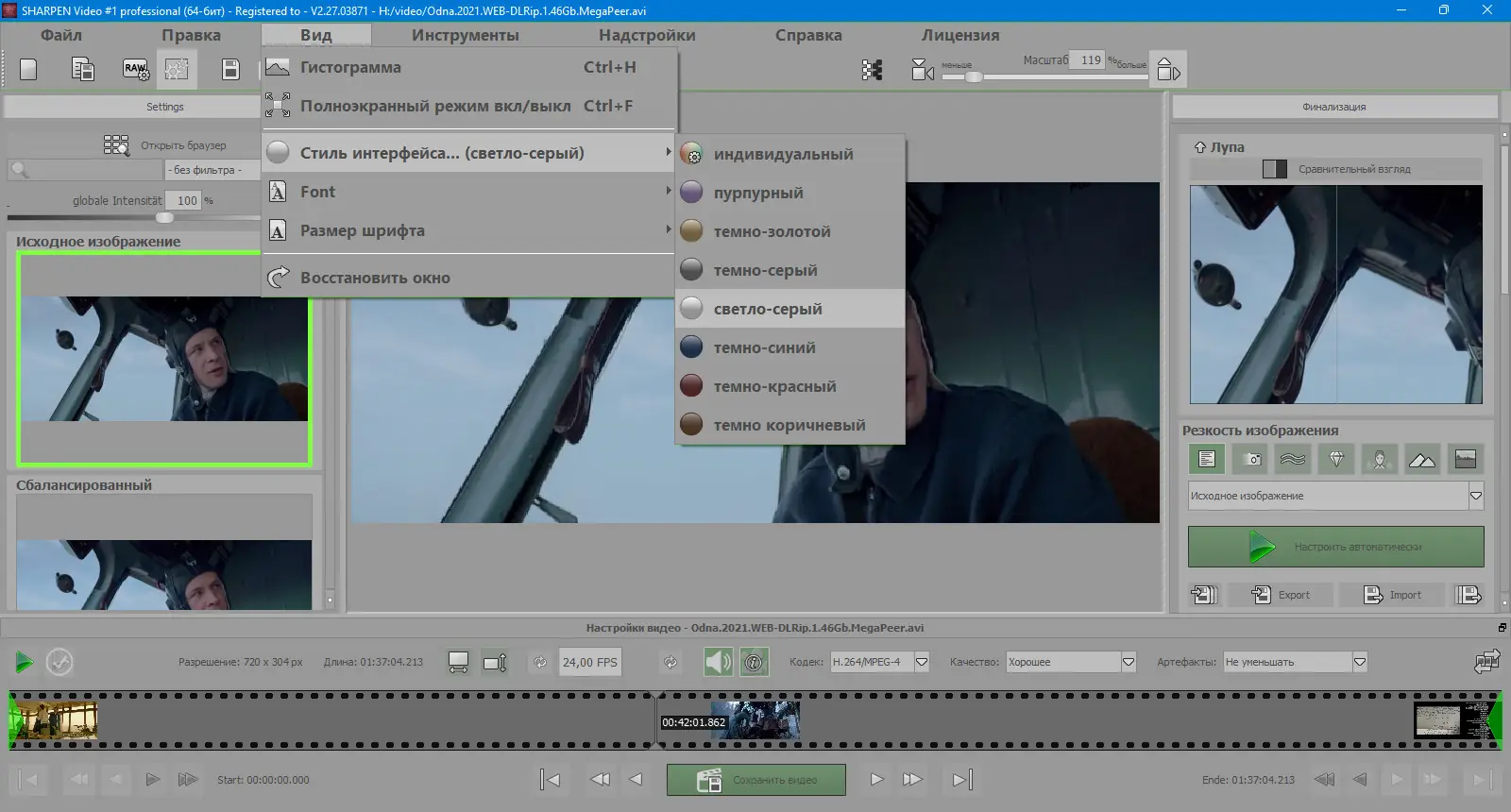Expand the "Стиль интерфейса" submenu
This screenshot has height=812, width=1511.
point(469,153)
